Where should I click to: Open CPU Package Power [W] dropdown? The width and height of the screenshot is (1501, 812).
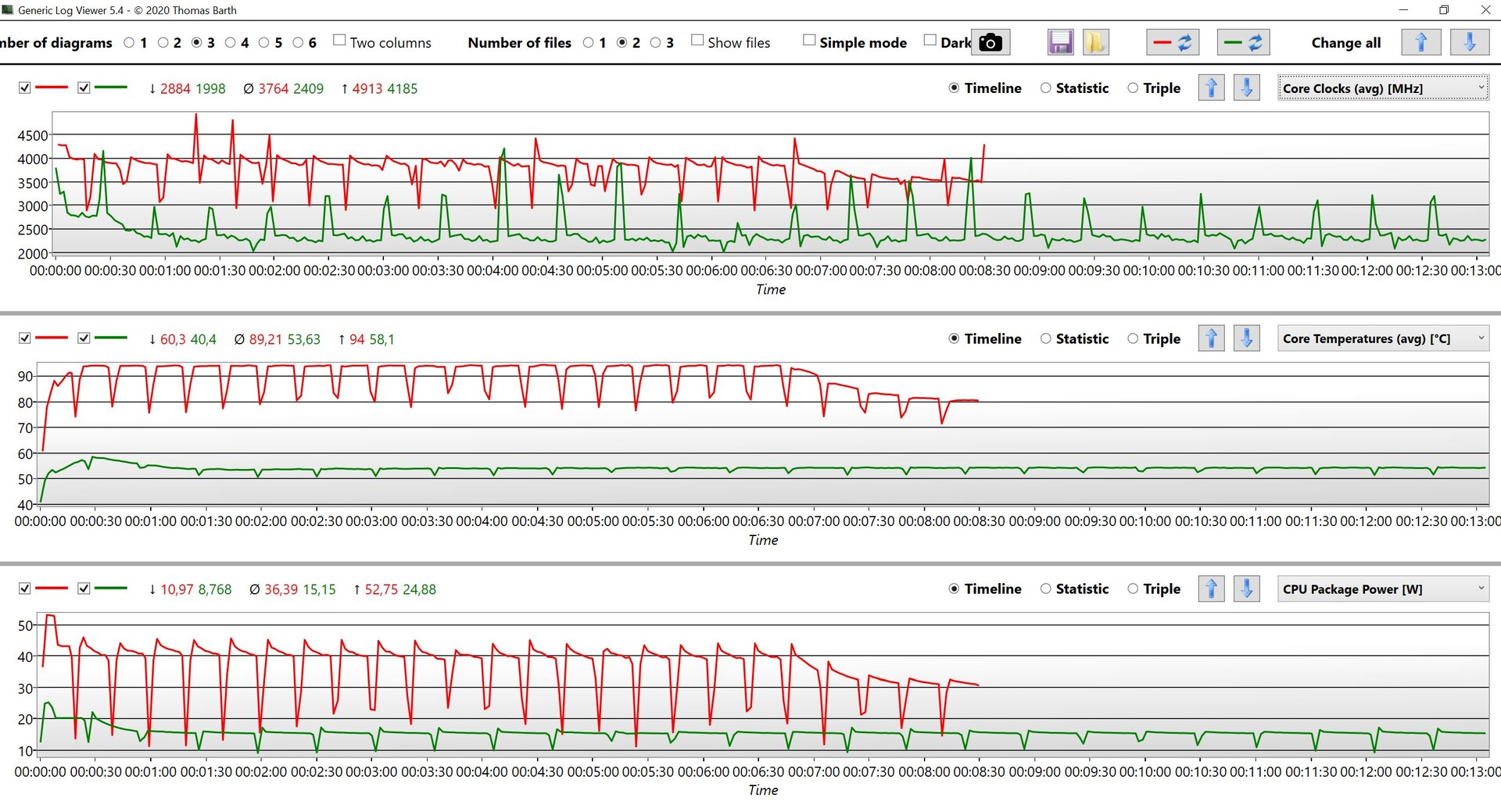[1383, 588]
